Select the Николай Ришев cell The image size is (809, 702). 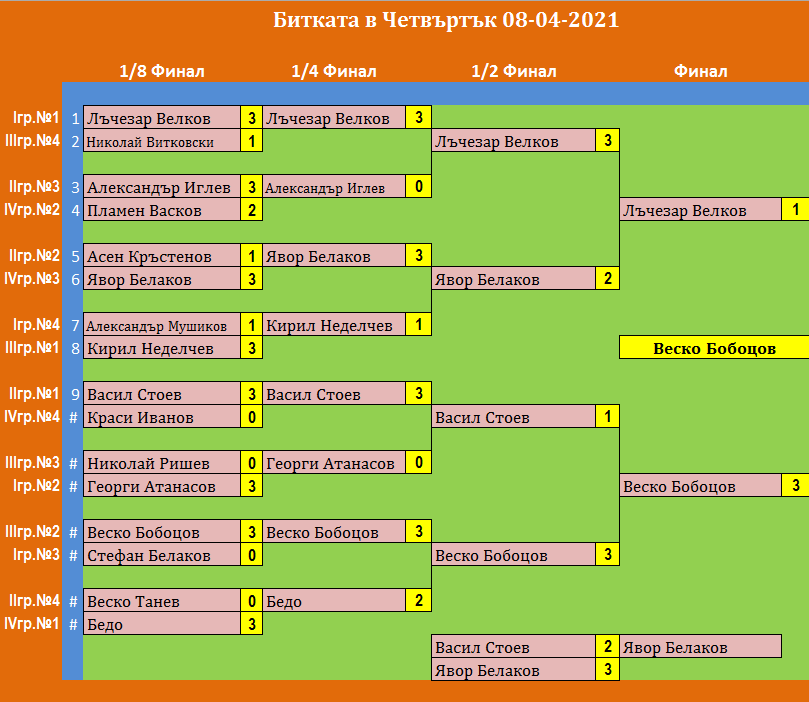point(162,463)
